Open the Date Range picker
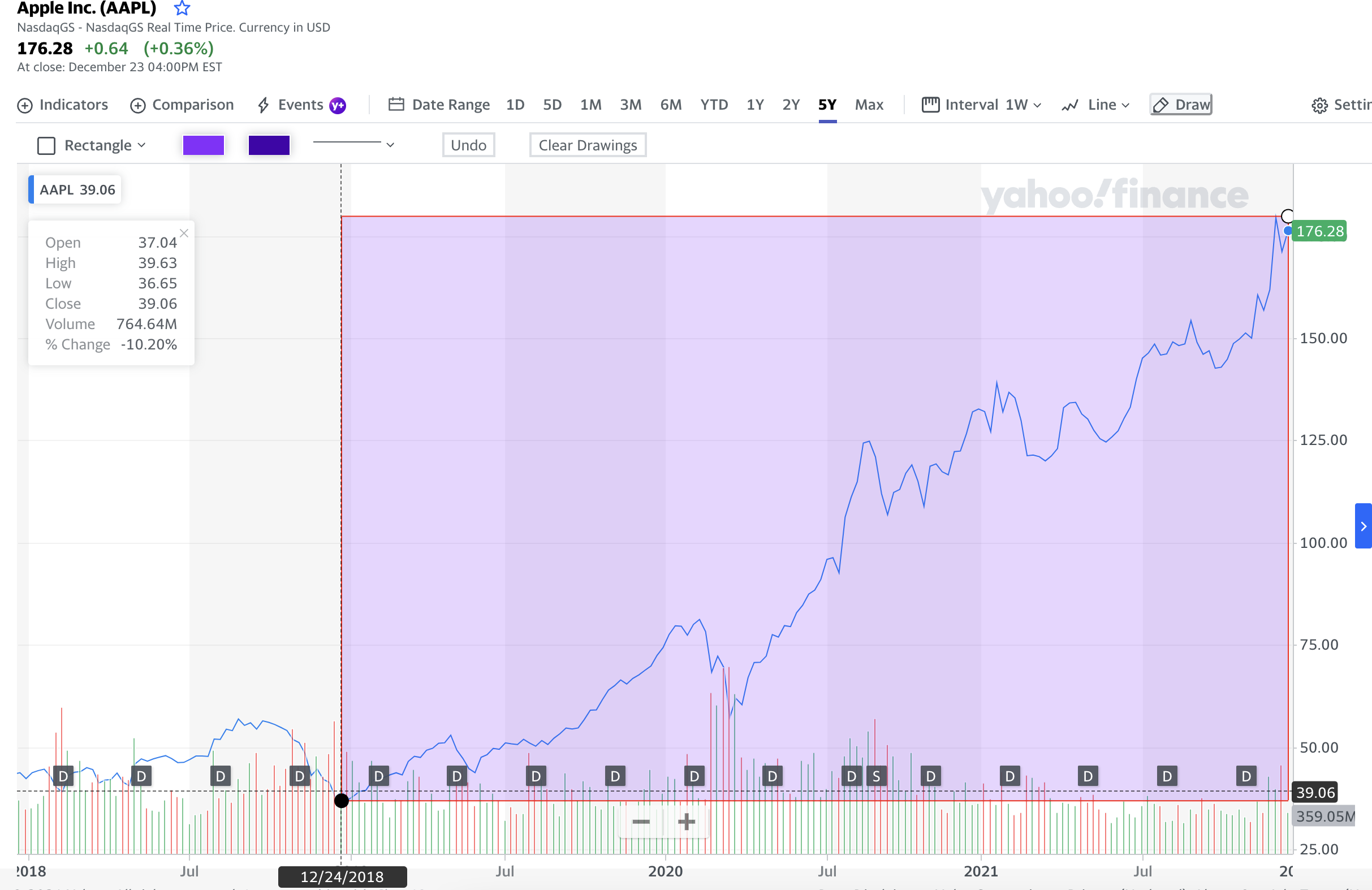The image size is (1372, 890). pos(439,105)
